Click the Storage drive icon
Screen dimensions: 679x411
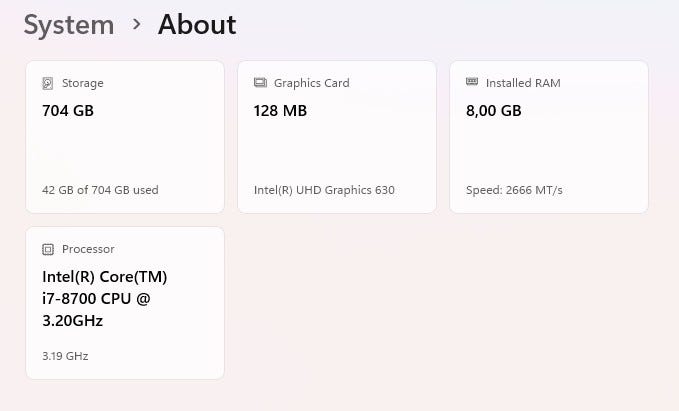coord(48,83)
